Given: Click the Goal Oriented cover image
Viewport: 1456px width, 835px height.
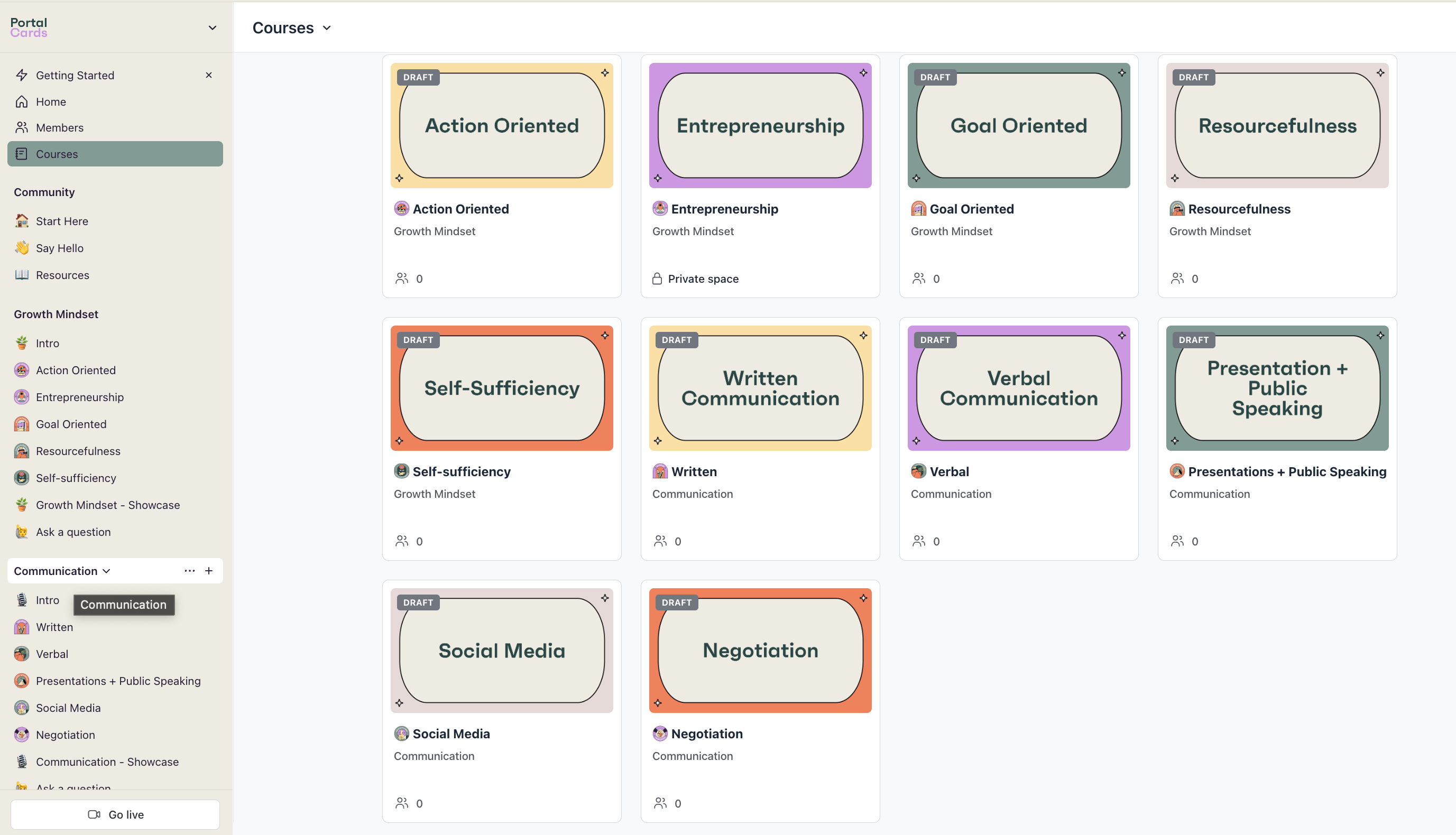Looking at the screenshot, I should click(x=1018, y=126).
